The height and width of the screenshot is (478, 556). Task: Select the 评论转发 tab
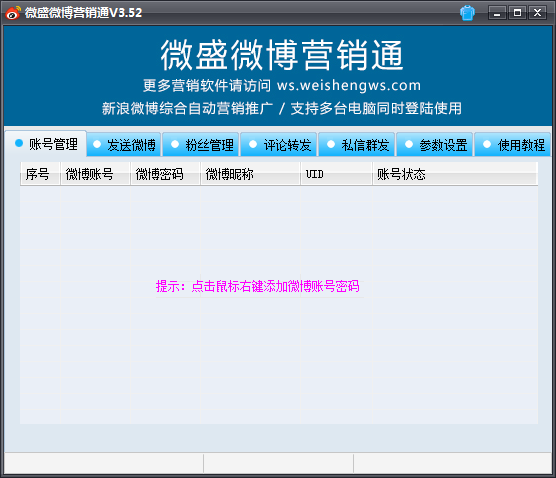280,145
